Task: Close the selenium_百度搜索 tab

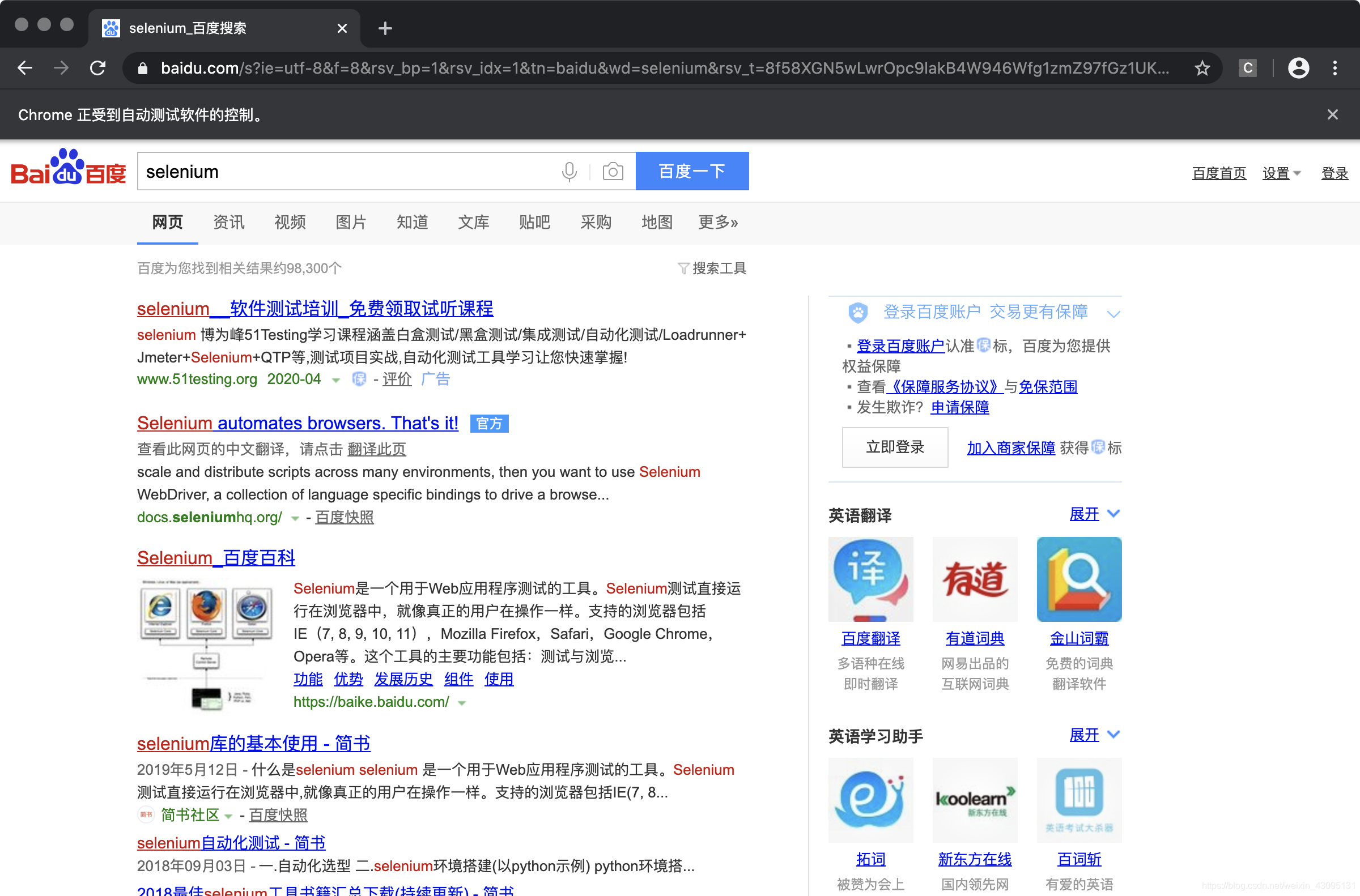Action: click(x=342, y=28)
